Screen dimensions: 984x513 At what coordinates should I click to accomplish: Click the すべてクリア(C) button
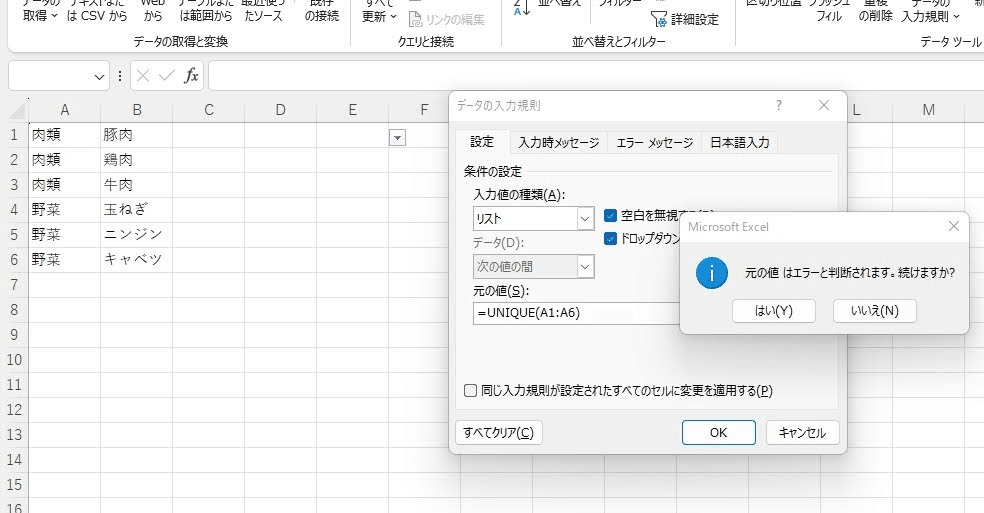coord(498,433)
